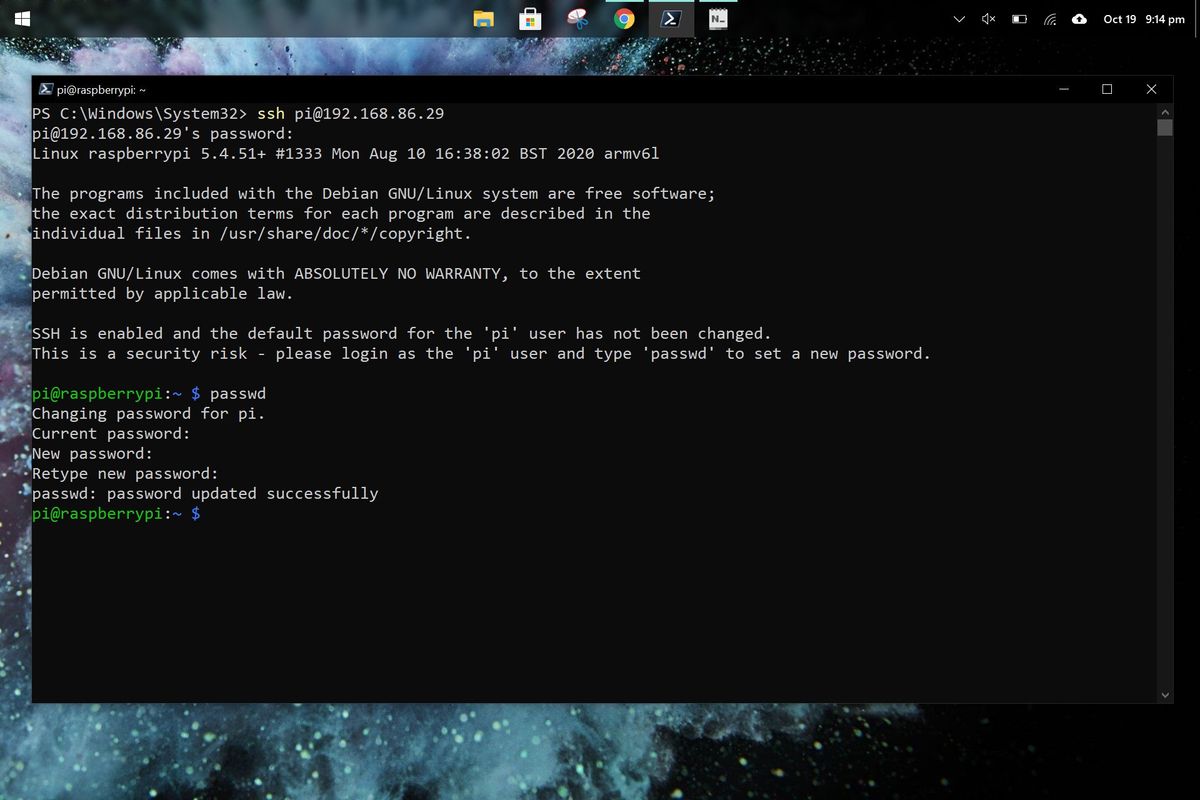Image resolution: width=1200 pixels, height=800 pixels.
Task: Open Notepad from the taskbar
Action: (720, 18)
